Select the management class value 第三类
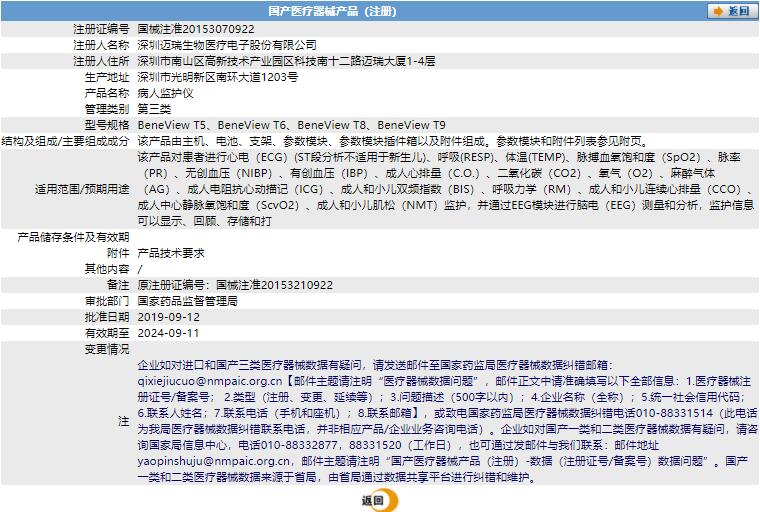760x512 pixels. pos(154,109)
